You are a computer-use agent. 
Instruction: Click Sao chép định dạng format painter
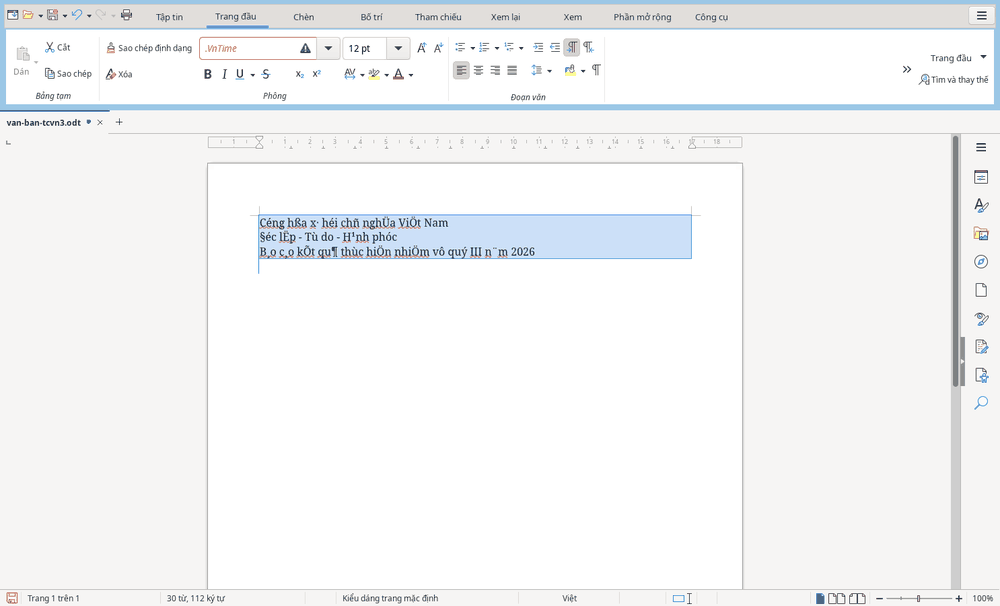[x=149, y=48]
